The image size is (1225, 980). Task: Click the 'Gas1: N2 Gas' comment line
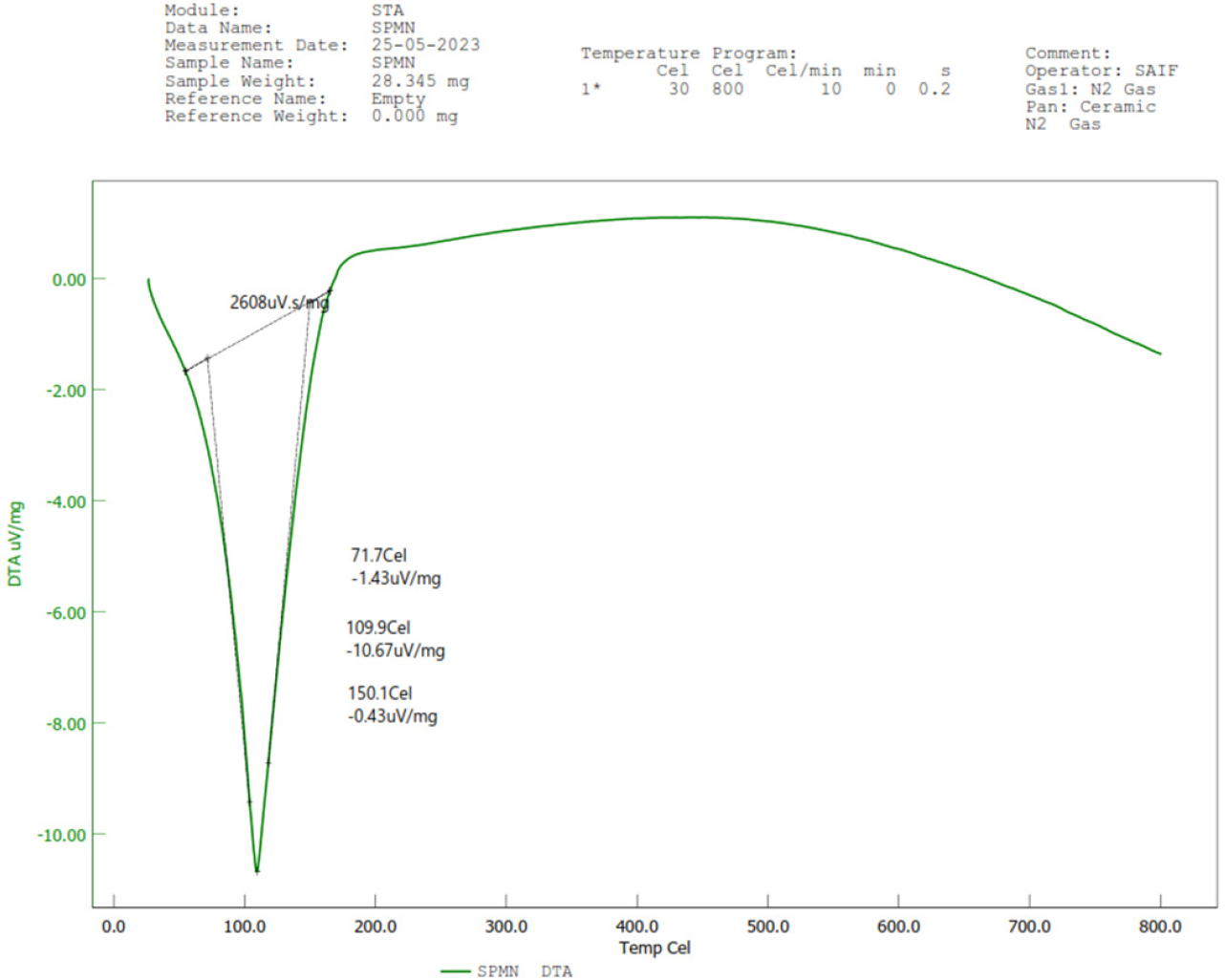tap(1090, 89)
